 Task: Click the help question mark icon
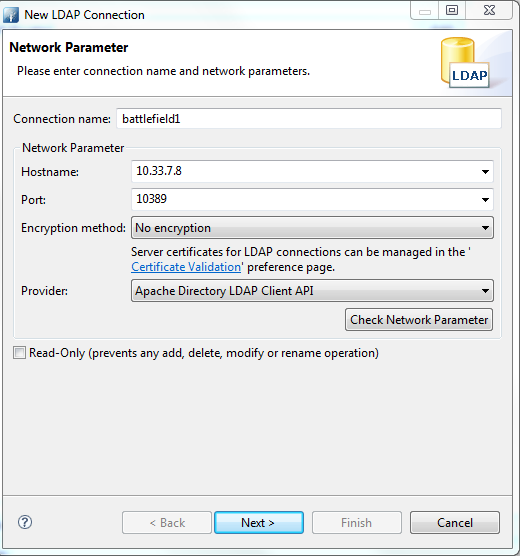coord(25,522)
